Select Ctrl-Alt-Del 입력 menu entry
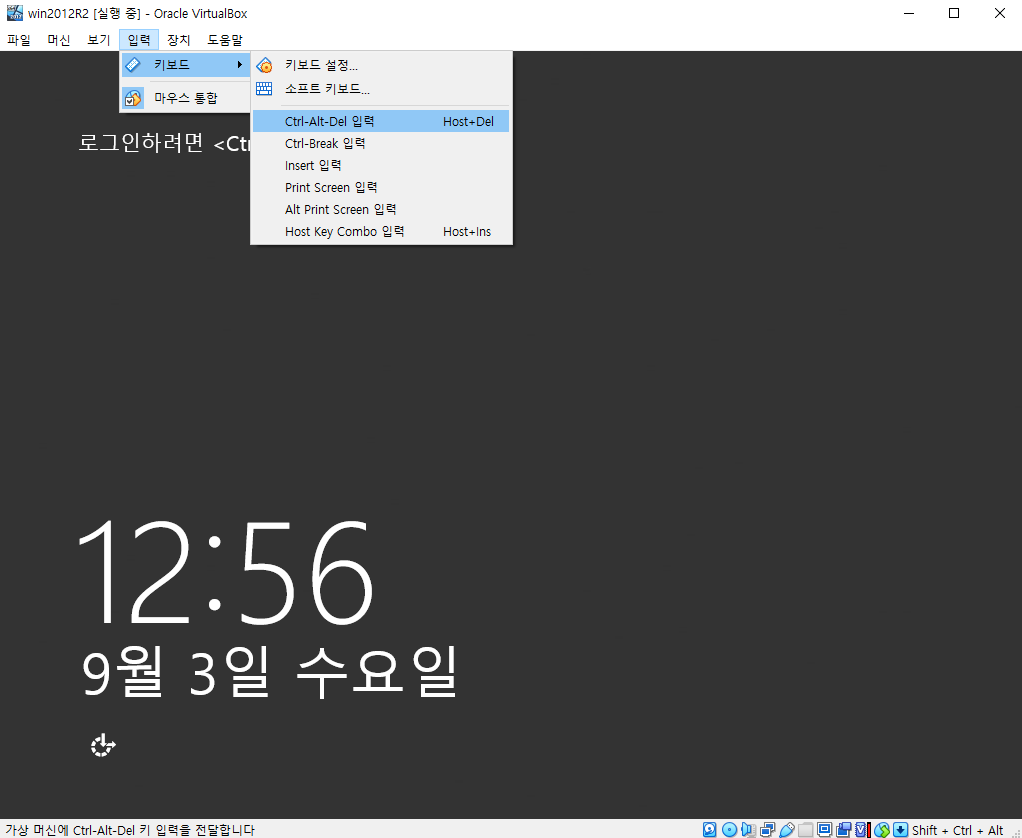Image resolution: width=1022 pixels, height=838 pixels. pyautogui.click(x=330, y=121)
